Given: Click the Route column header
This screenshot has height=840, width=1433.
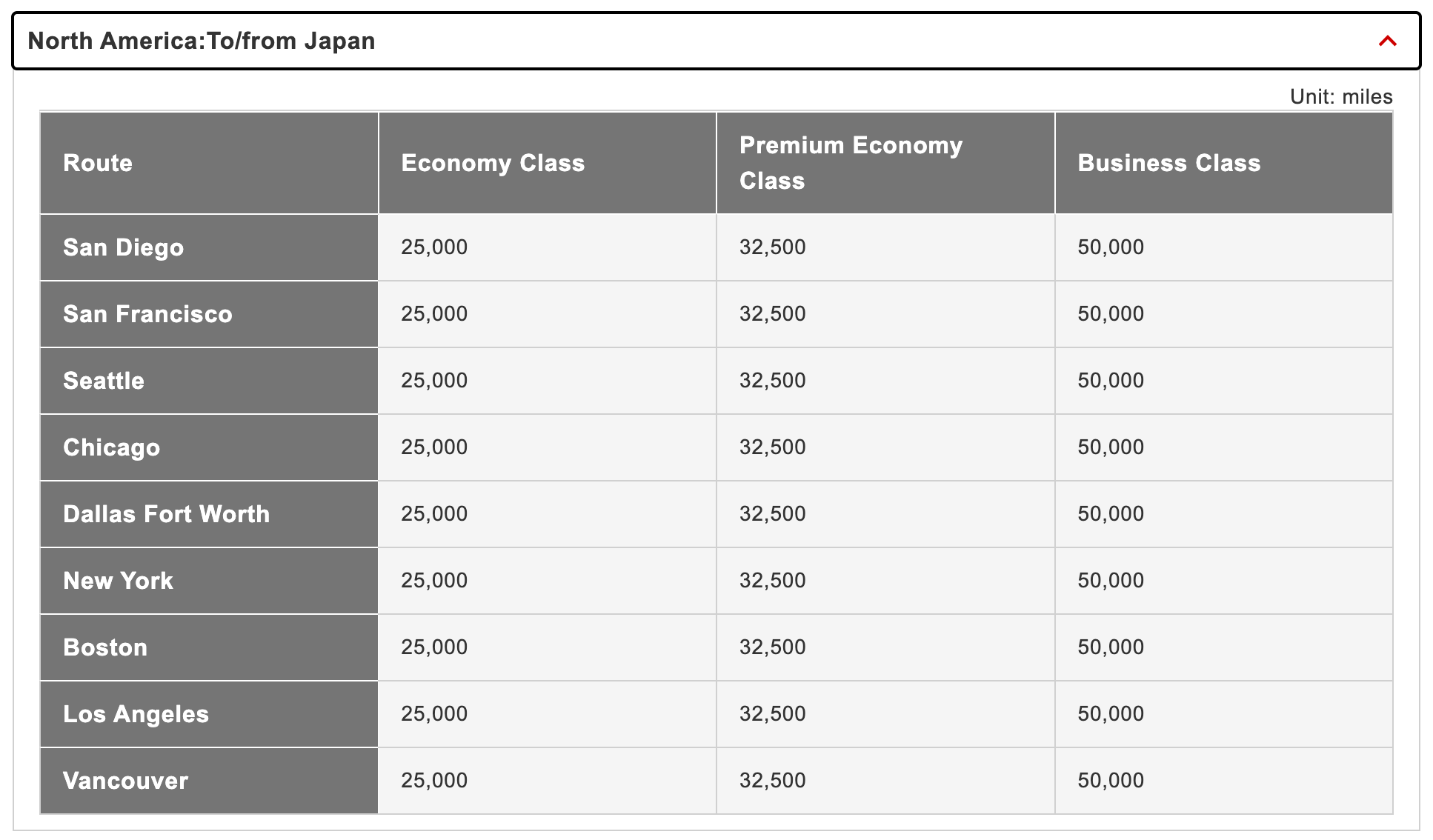Looking at the screenshot, I should pyautogui.click(x=97, y=163).
